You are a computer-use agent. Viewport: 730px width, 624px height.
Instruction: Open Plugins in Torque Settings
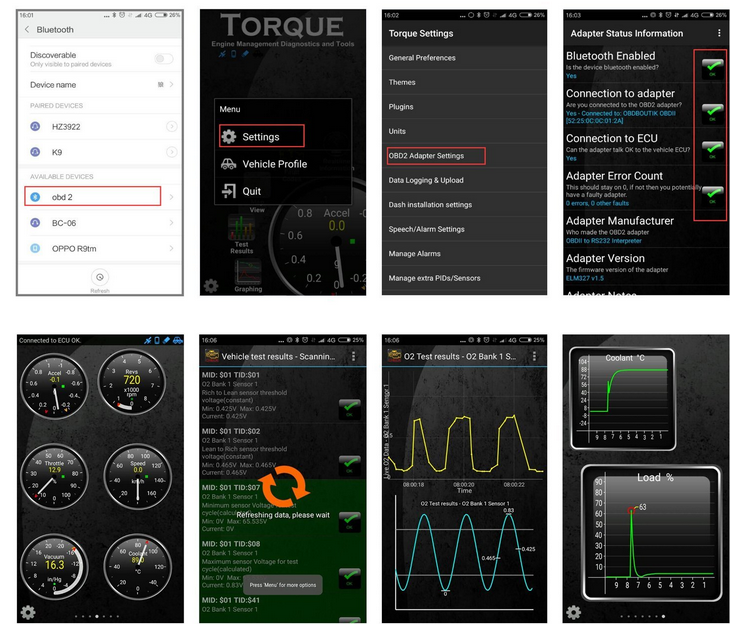[464, 107]
